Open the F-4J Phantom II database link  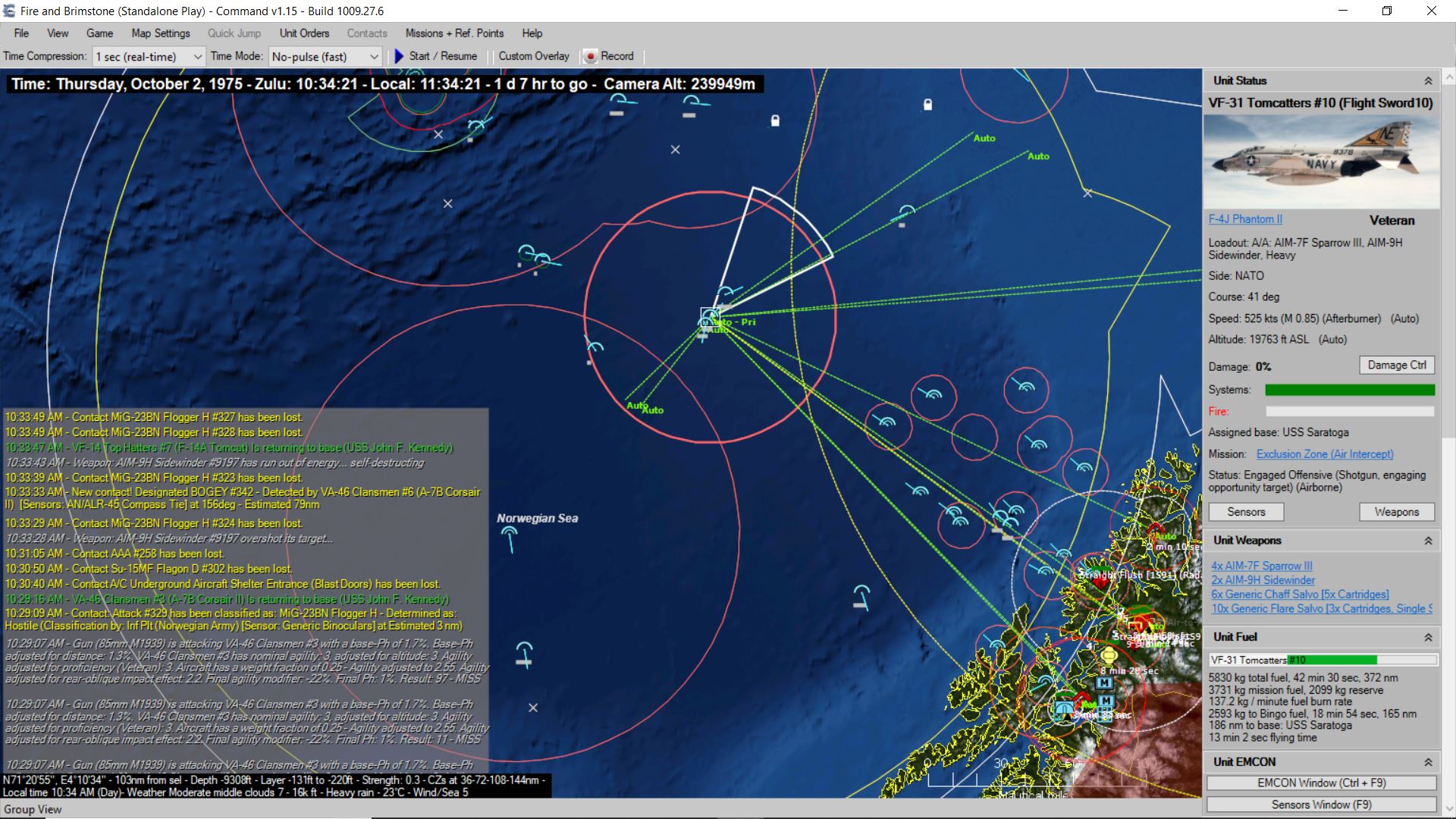pyautogui.click(x=1245, y=219)
